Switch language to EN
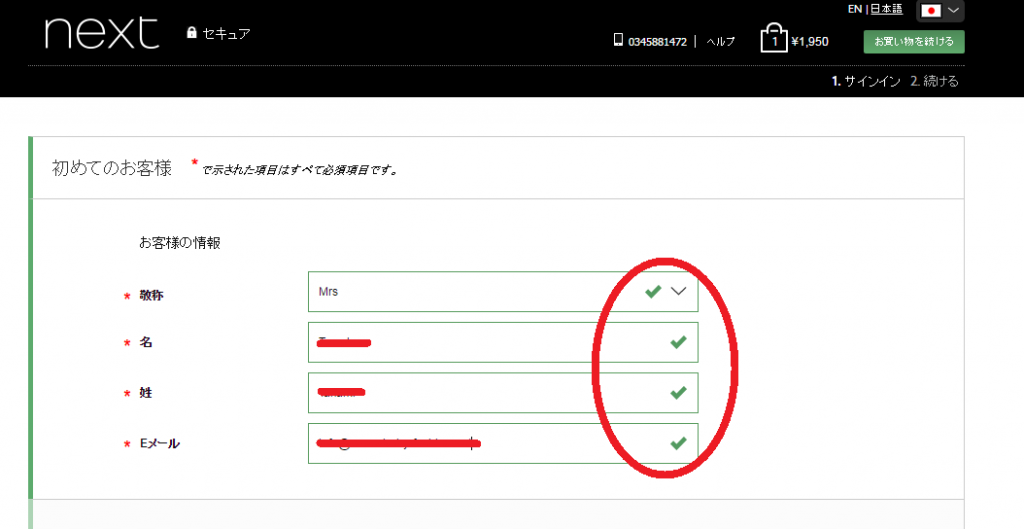1024x529 pixels. click(855, 9)
